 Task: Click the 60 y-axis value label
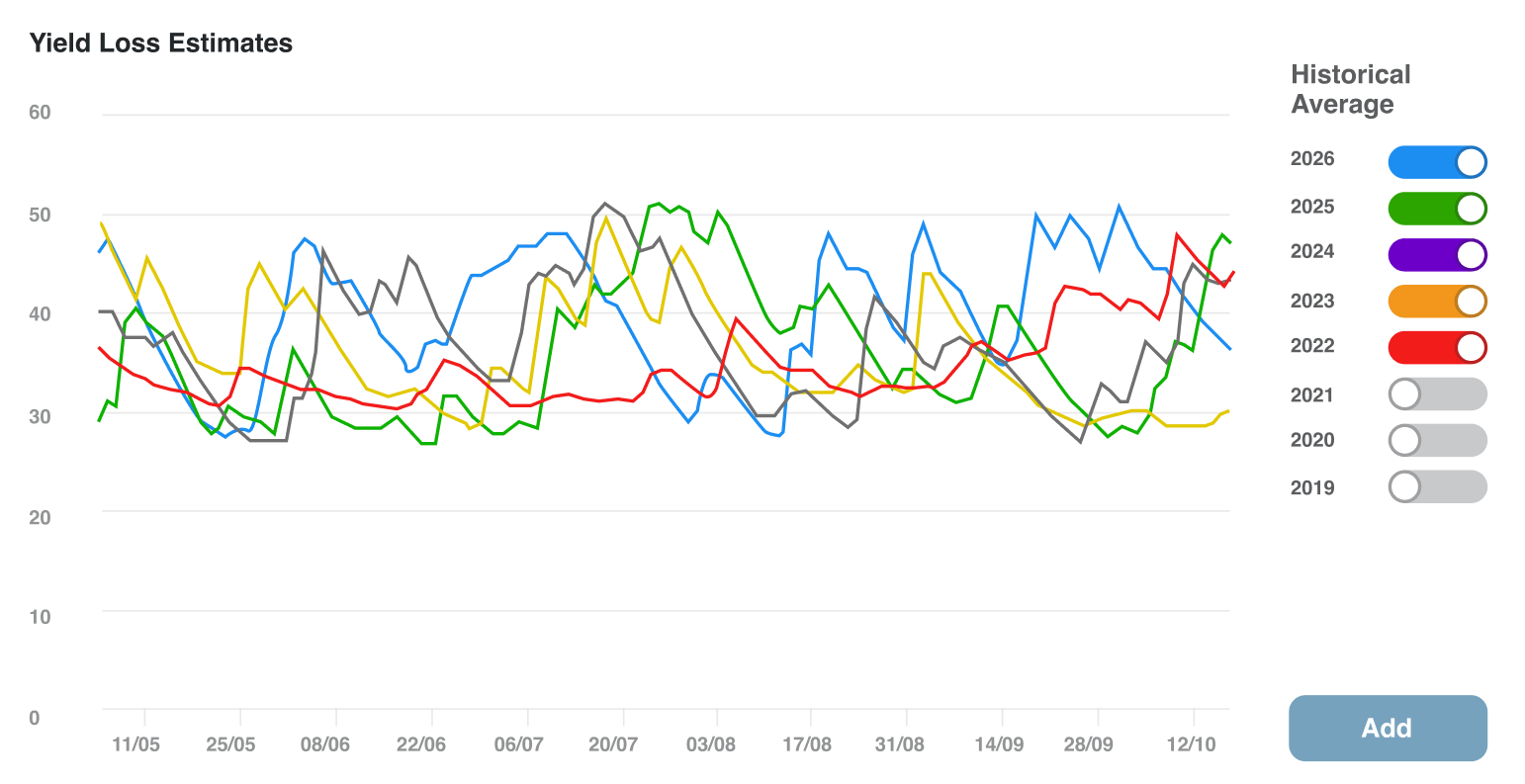(x=40, y=113)
